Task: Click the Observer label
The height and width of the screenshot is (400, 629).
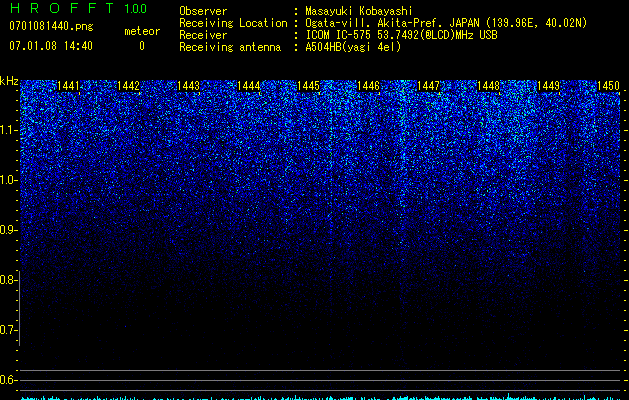Action: pyautogui.click(x=203, y=11)
